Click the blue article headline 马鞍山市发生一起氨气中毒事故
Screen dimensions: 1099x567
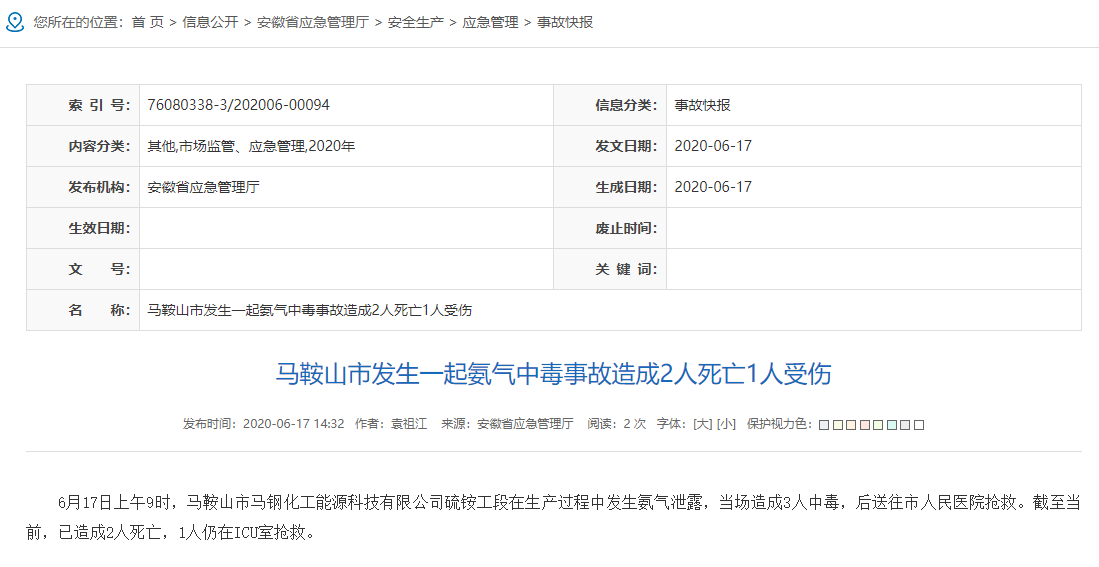click(553, 374)
